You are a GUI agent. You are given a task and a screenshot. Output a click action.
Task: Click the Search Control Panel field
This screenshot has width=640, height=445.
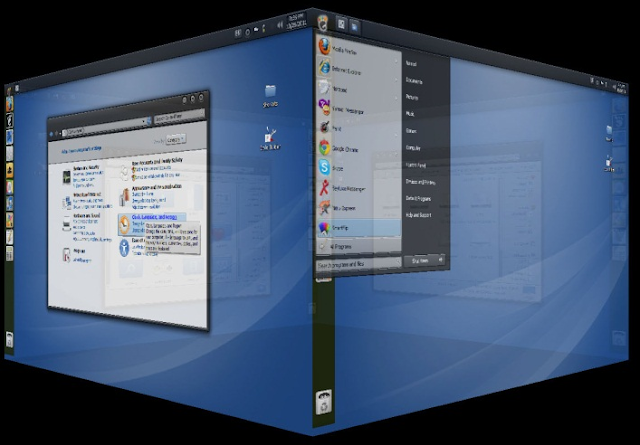(x=179, y=117)
